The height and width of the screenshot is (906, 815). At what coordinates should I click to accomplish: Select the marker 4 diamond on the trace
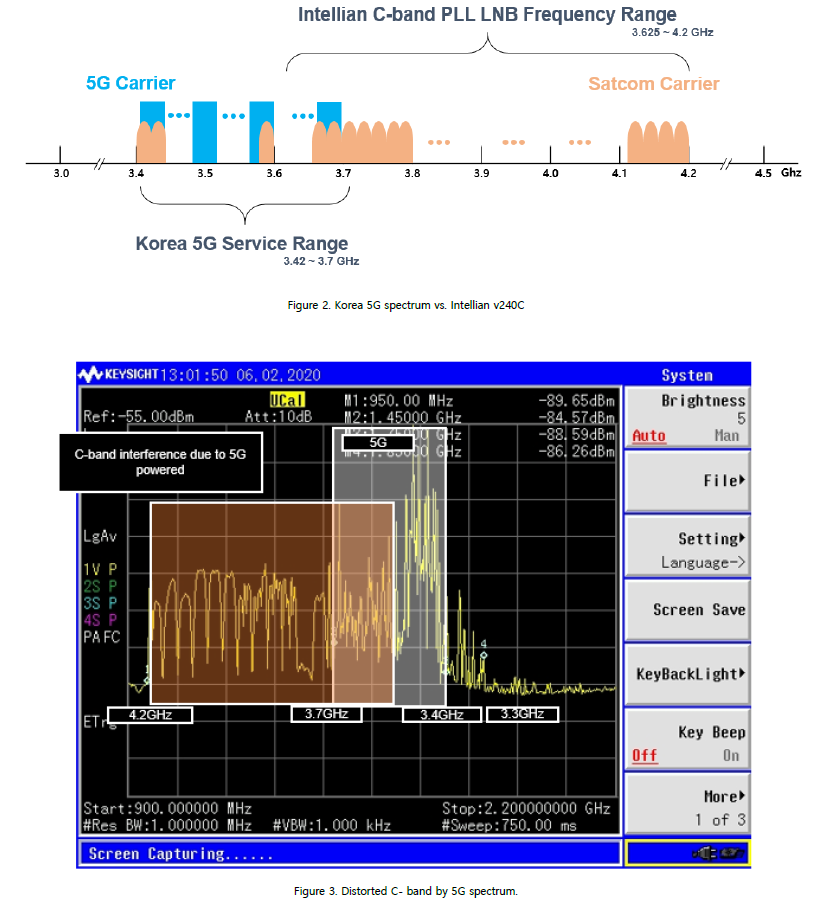[x=483, y=655]
